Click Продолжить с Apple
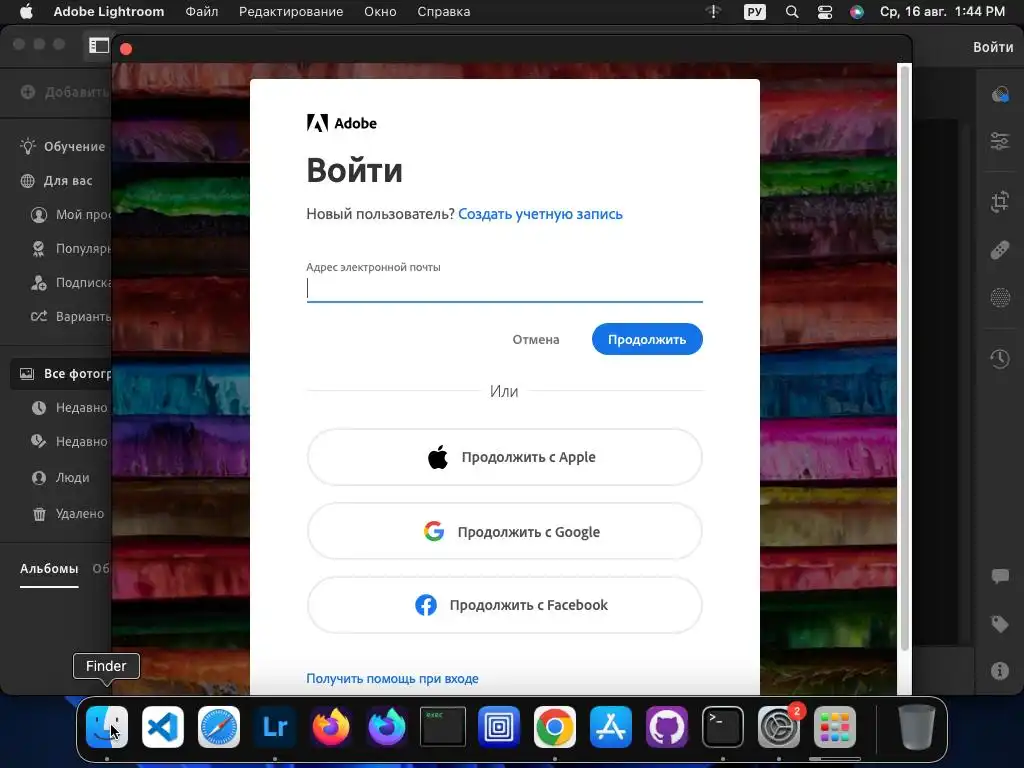 coord(505,457)
